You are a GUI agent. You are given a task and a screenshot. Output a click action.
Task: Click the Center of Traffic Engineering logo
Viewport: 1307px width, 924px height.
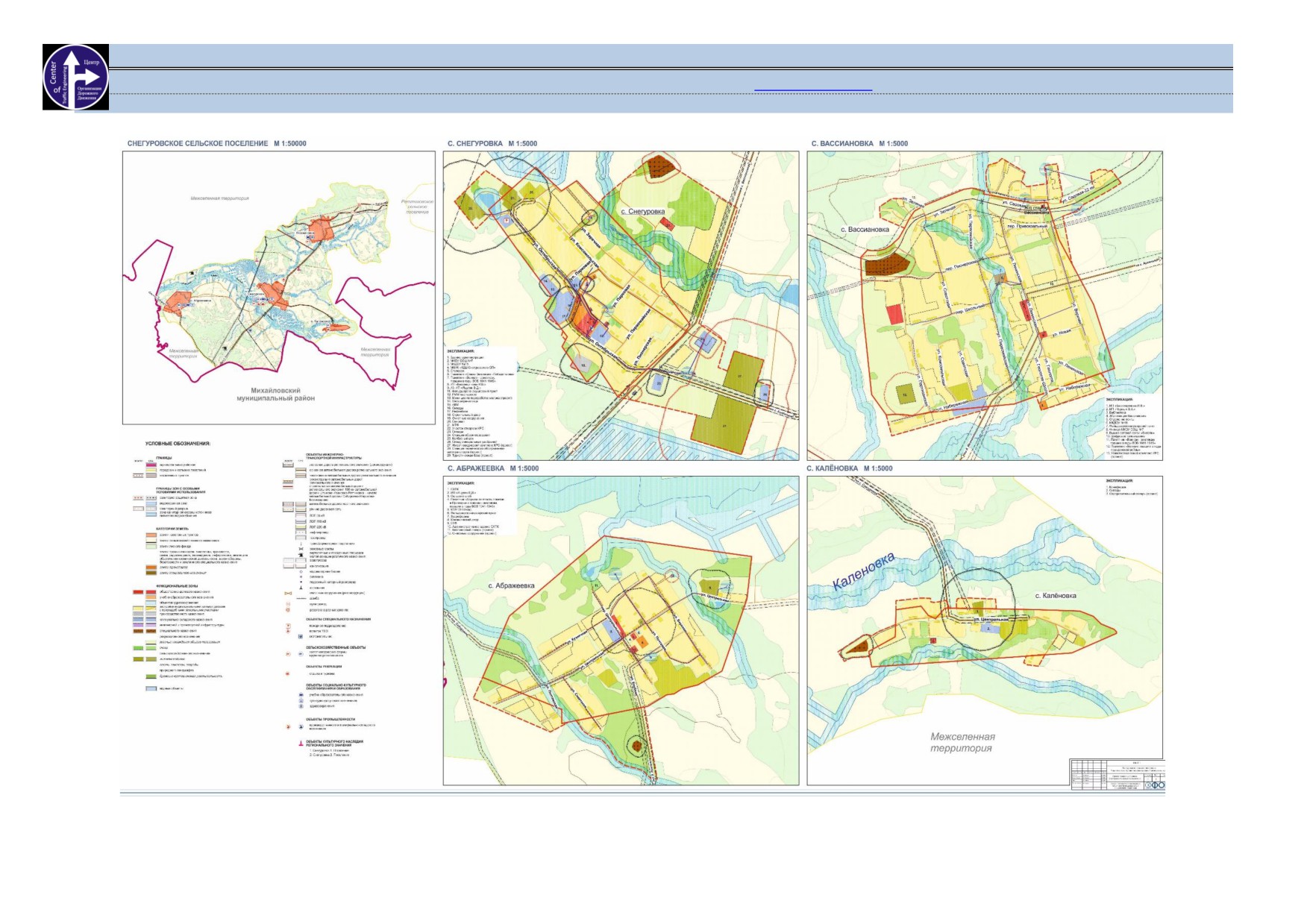coord(75,78)
